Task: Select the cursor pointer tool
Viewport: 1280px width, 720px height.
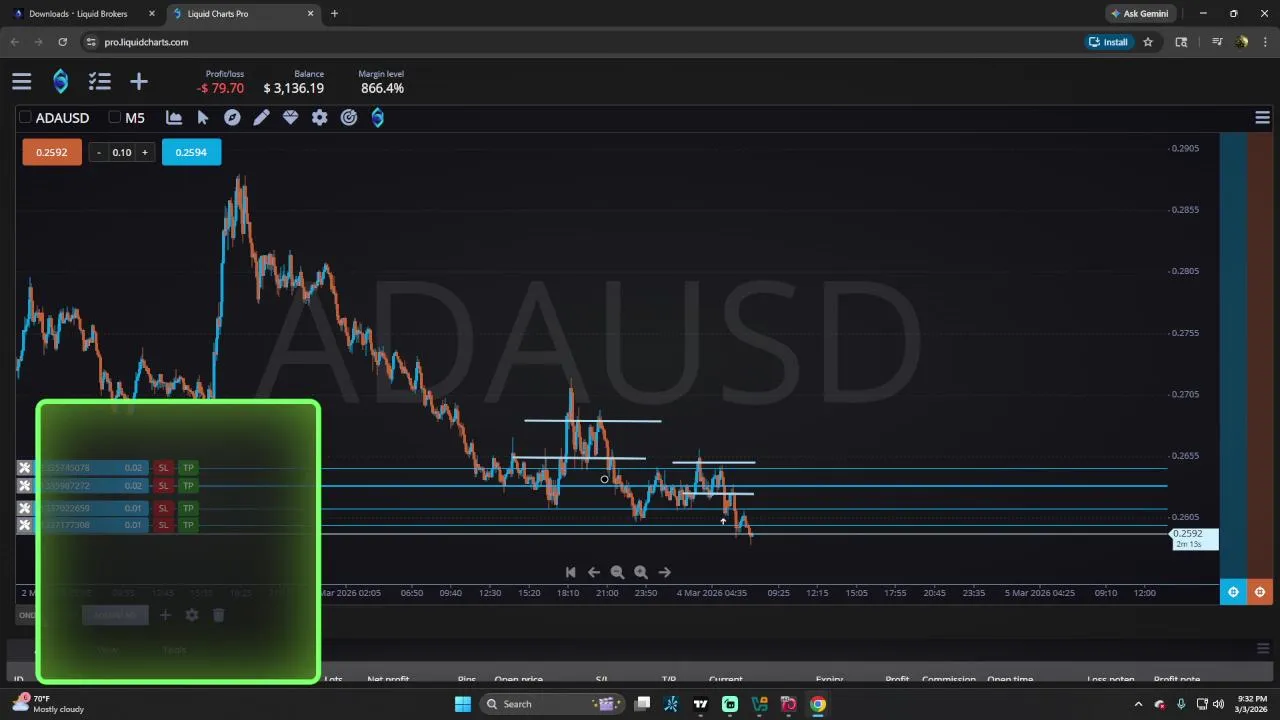Action: pos(203,118)
